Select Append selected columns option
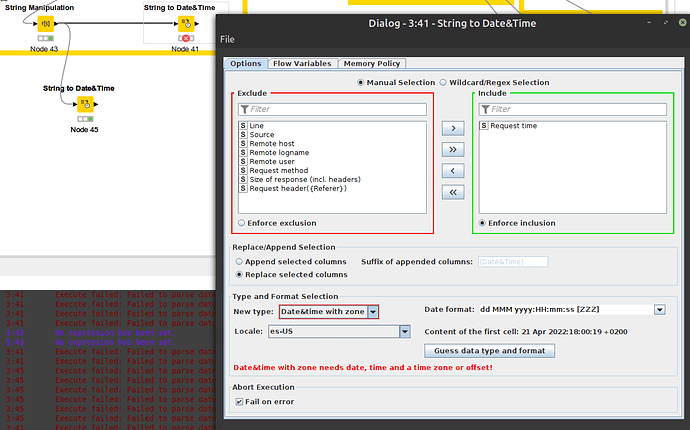Viewport: 690px width, 430px height. tap(239, 262)
